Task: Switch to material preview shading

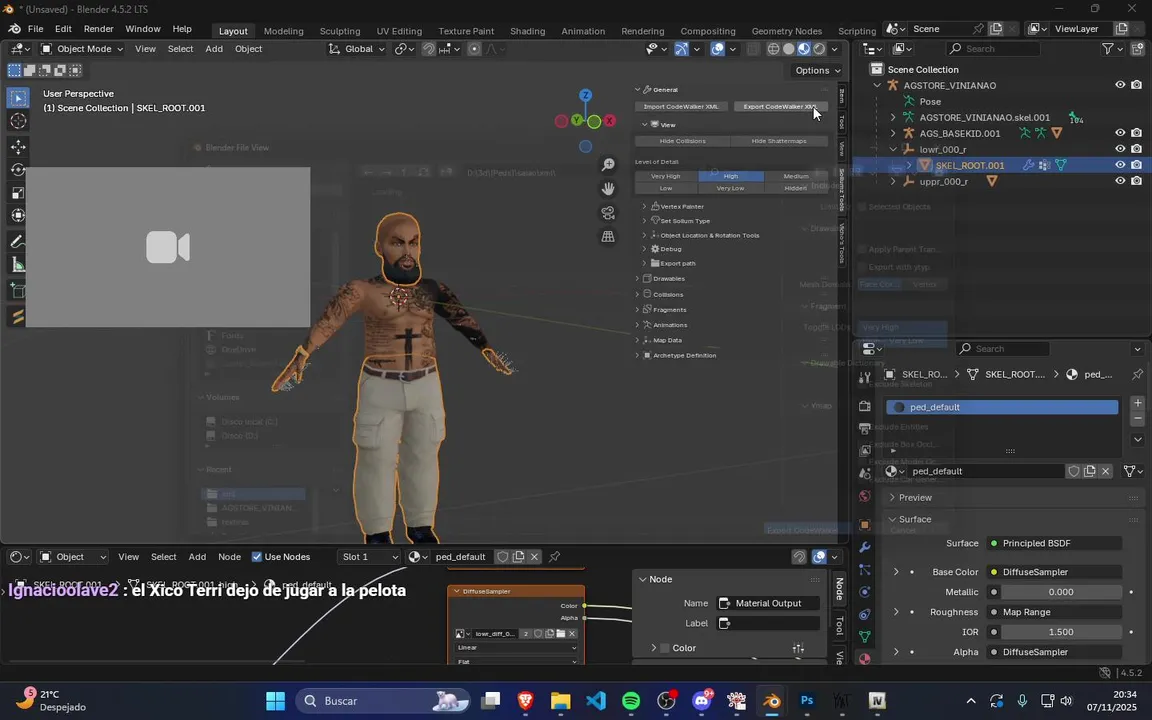Action: pos(804,48)
